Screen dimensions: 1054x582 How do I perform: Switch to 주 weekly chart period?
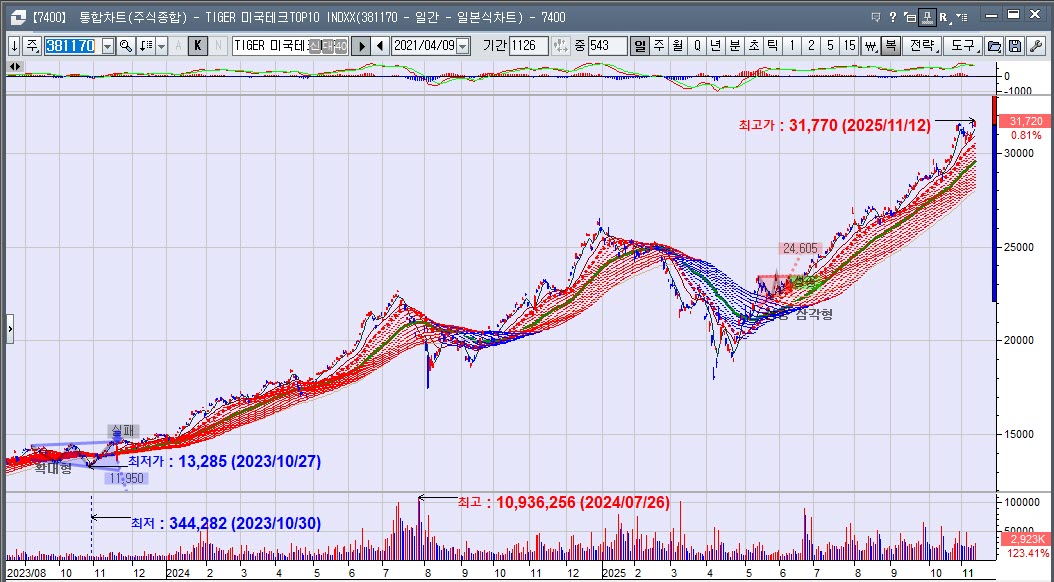point(659,46)
